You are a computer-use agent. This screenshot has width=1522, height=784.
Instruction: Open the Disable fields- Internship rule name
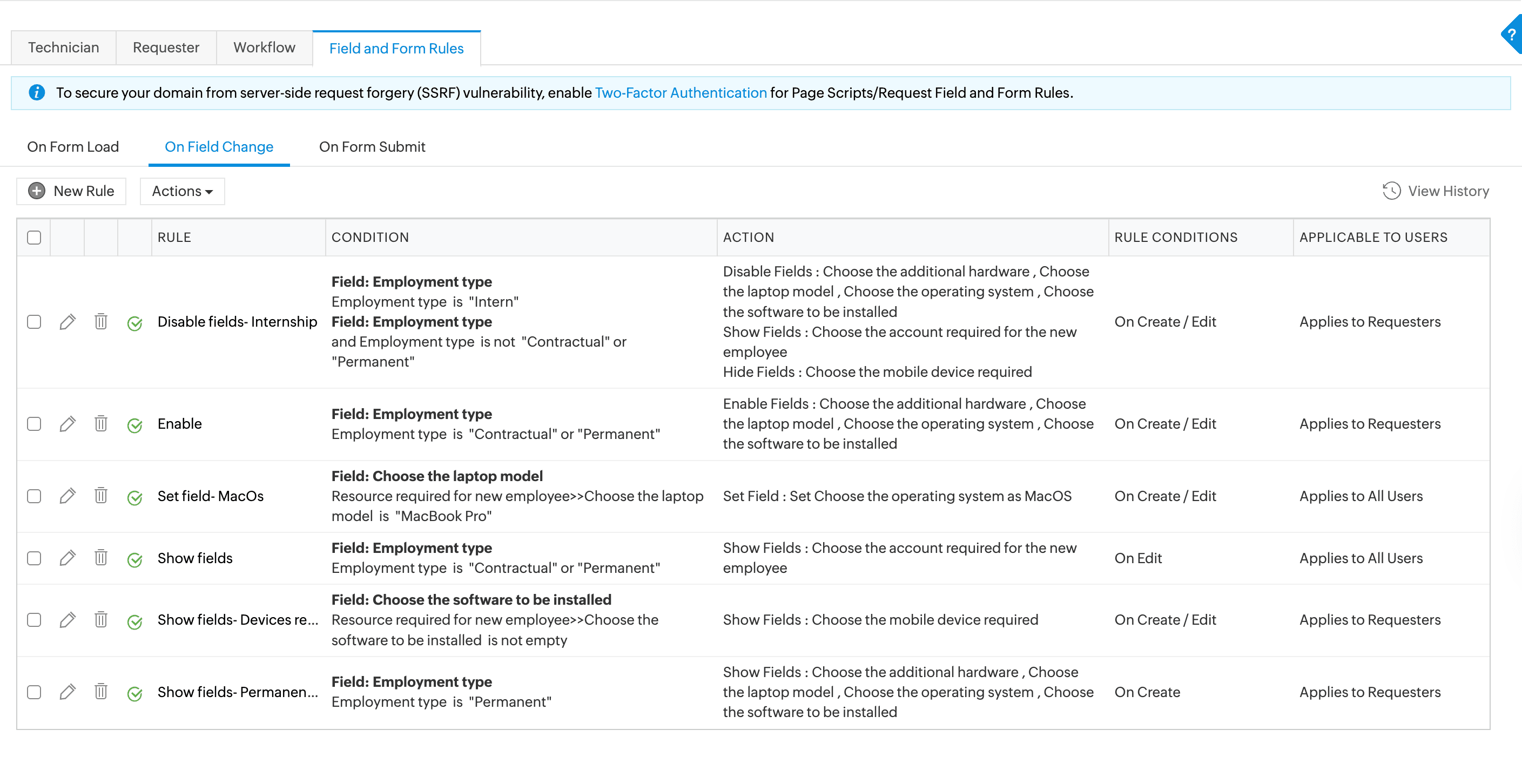238,322
